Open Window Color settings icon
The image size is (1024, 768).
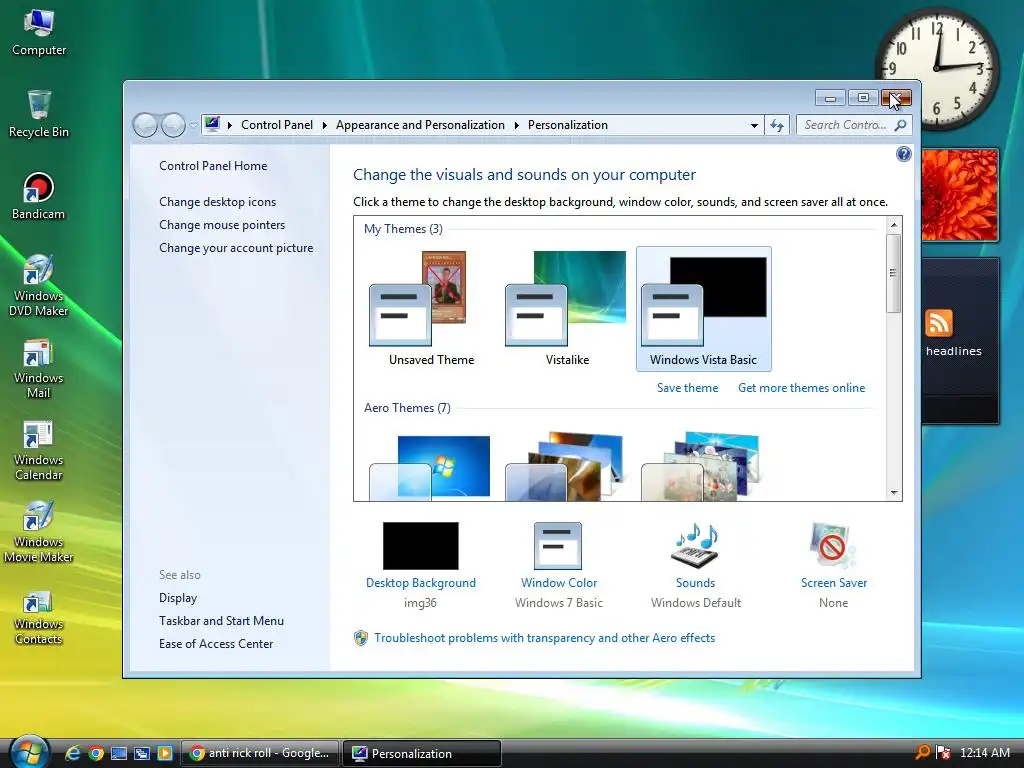pyautogui.click(x=558, y=546)
